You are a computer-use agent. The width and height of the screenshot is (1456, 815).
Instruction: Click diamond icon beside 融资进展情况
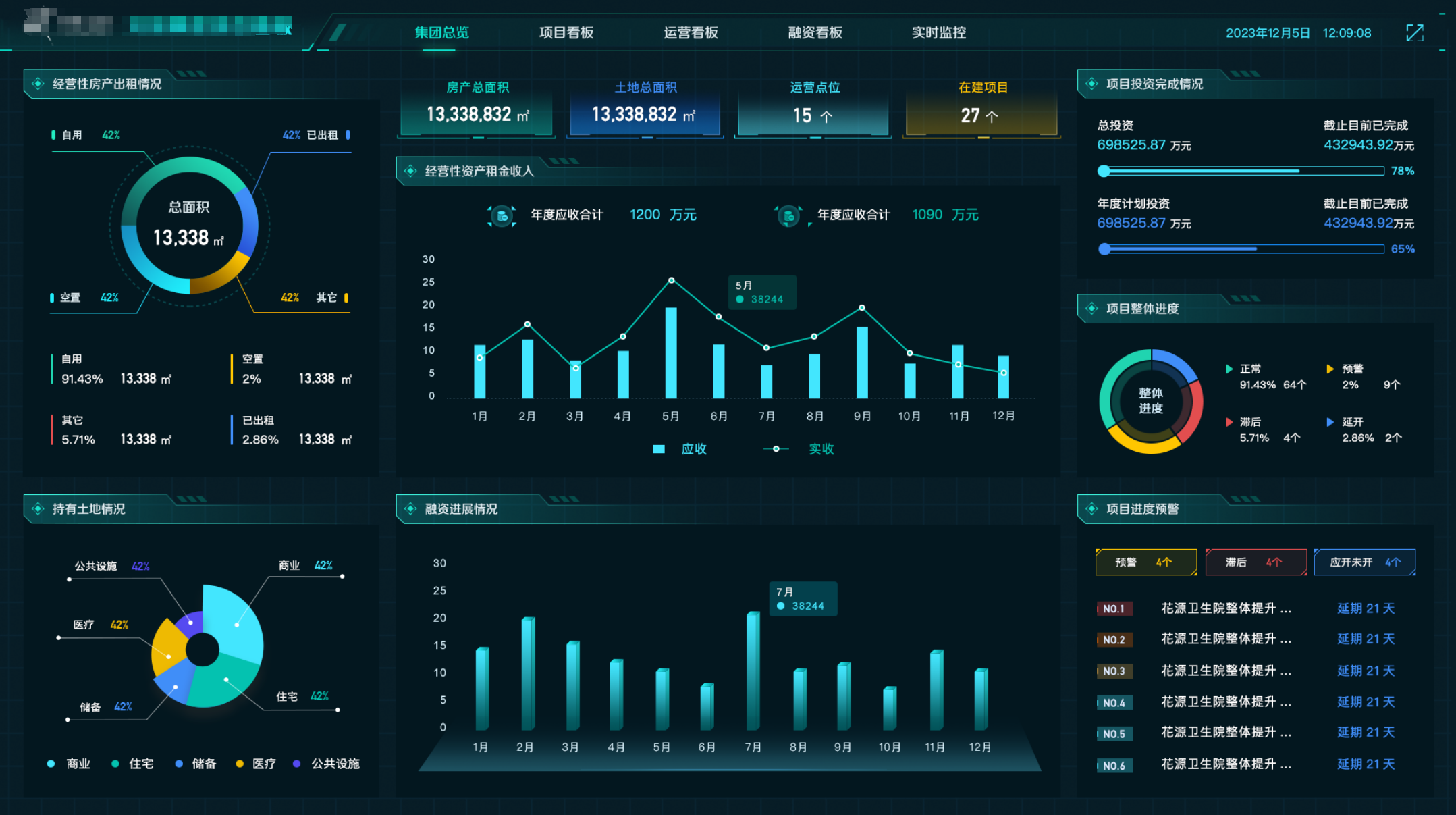click(410, 508)
